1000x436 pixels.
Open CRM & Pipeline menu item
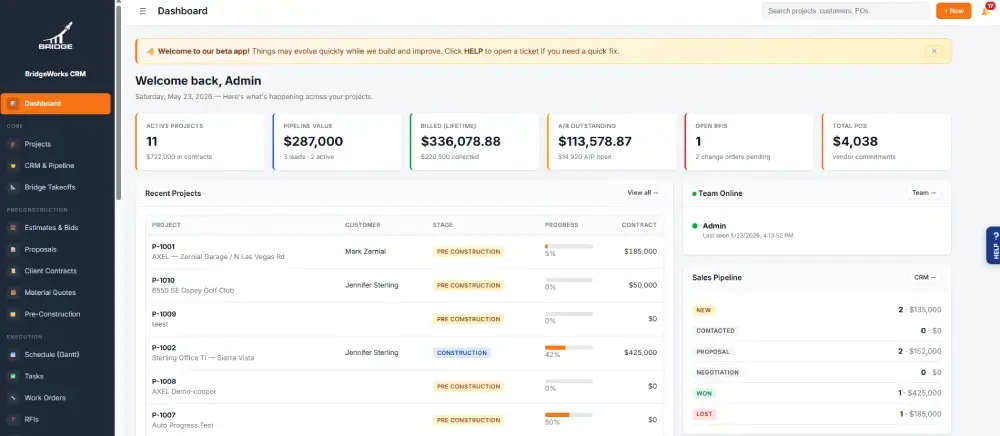coord(56,166)
